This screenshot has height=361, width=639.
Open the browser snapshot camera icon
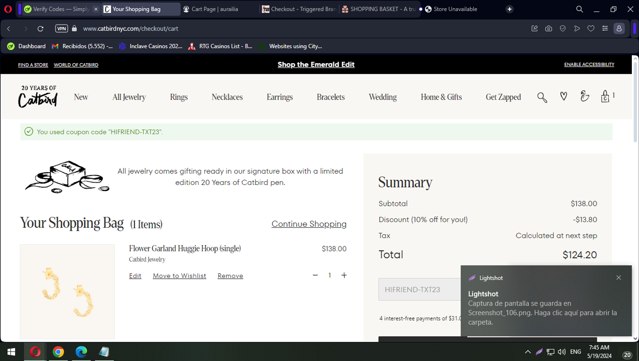coord(549,29)
